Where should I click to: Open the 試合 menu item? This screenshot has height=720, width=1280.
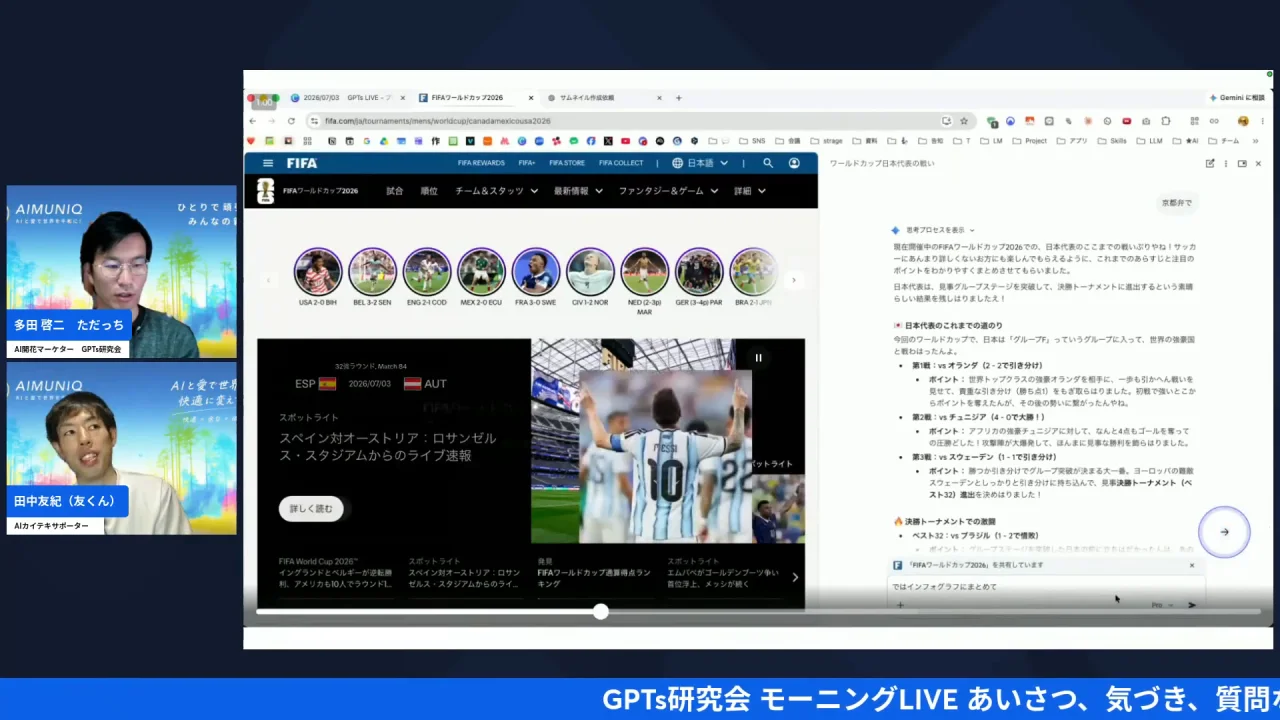[395, 191]
